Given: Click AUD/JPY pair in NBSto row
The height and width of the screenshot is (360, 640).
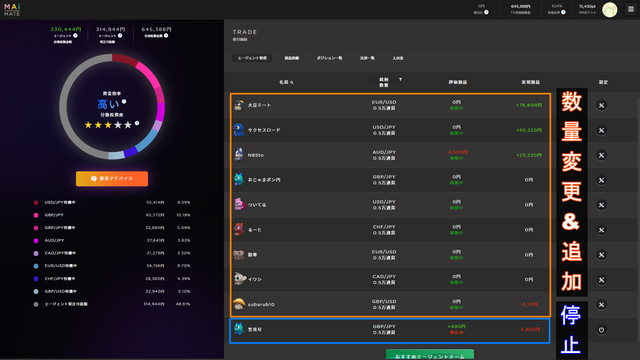Looking at the screenshot, I should tap(384, 152).
